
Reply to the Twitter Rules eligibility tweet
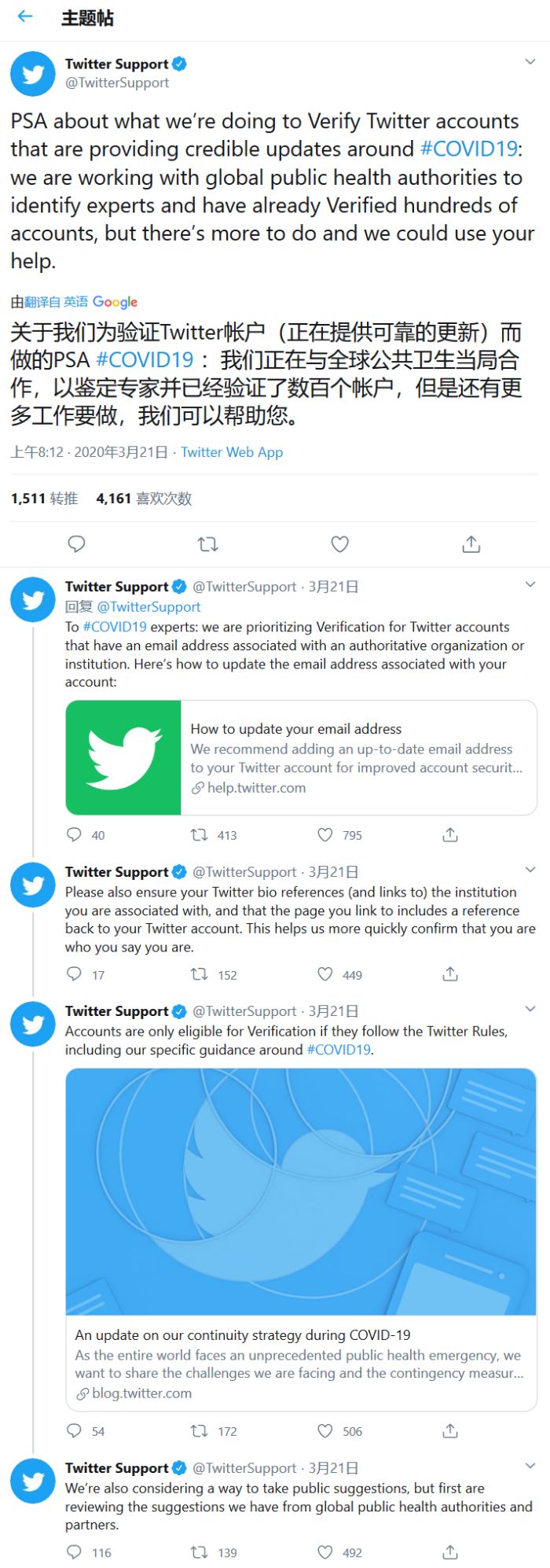point(75,1430)
